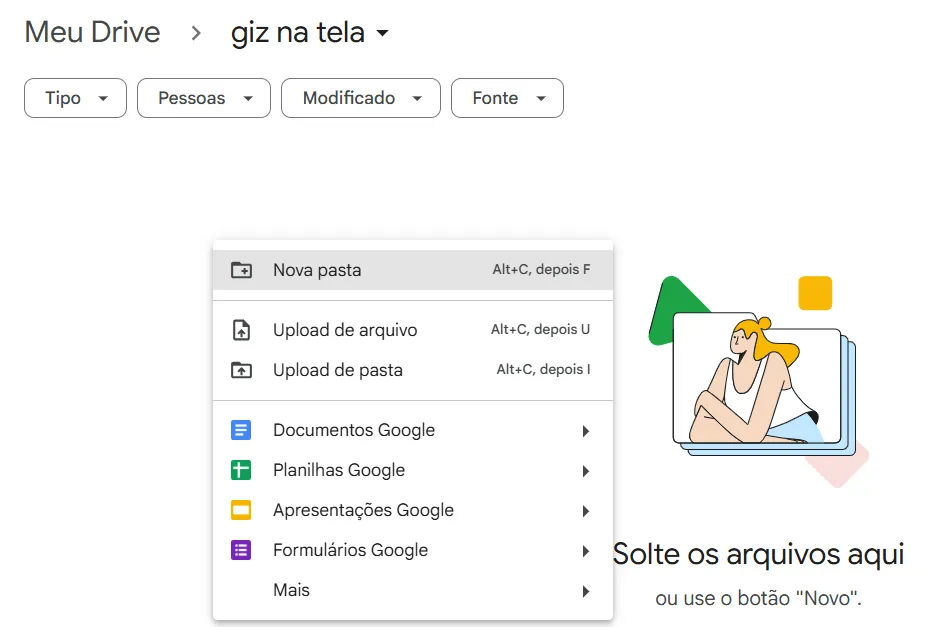Viewport: 930px width, 627px height.
Task: Select the Upload de arquivo icon
Action: point(243,329)
